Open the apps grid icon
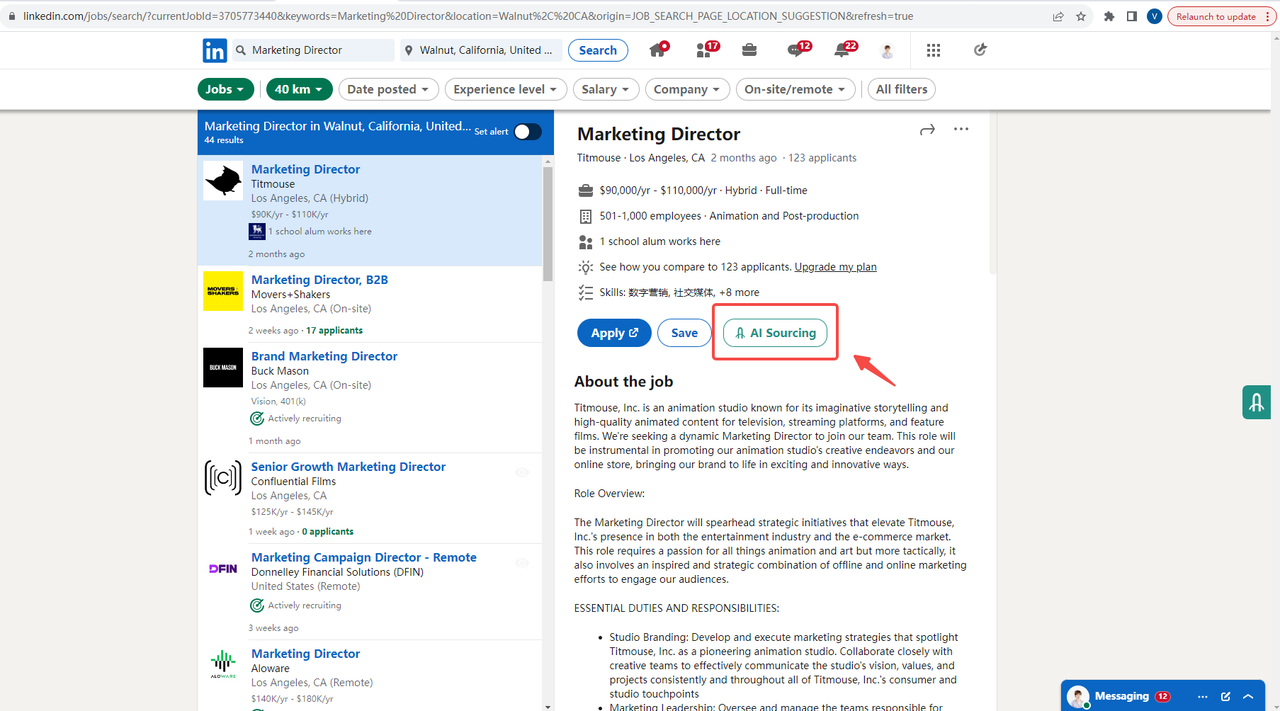Image resolution: width=1280 pixels, height=711 pixels. click(x=934, y=50)
